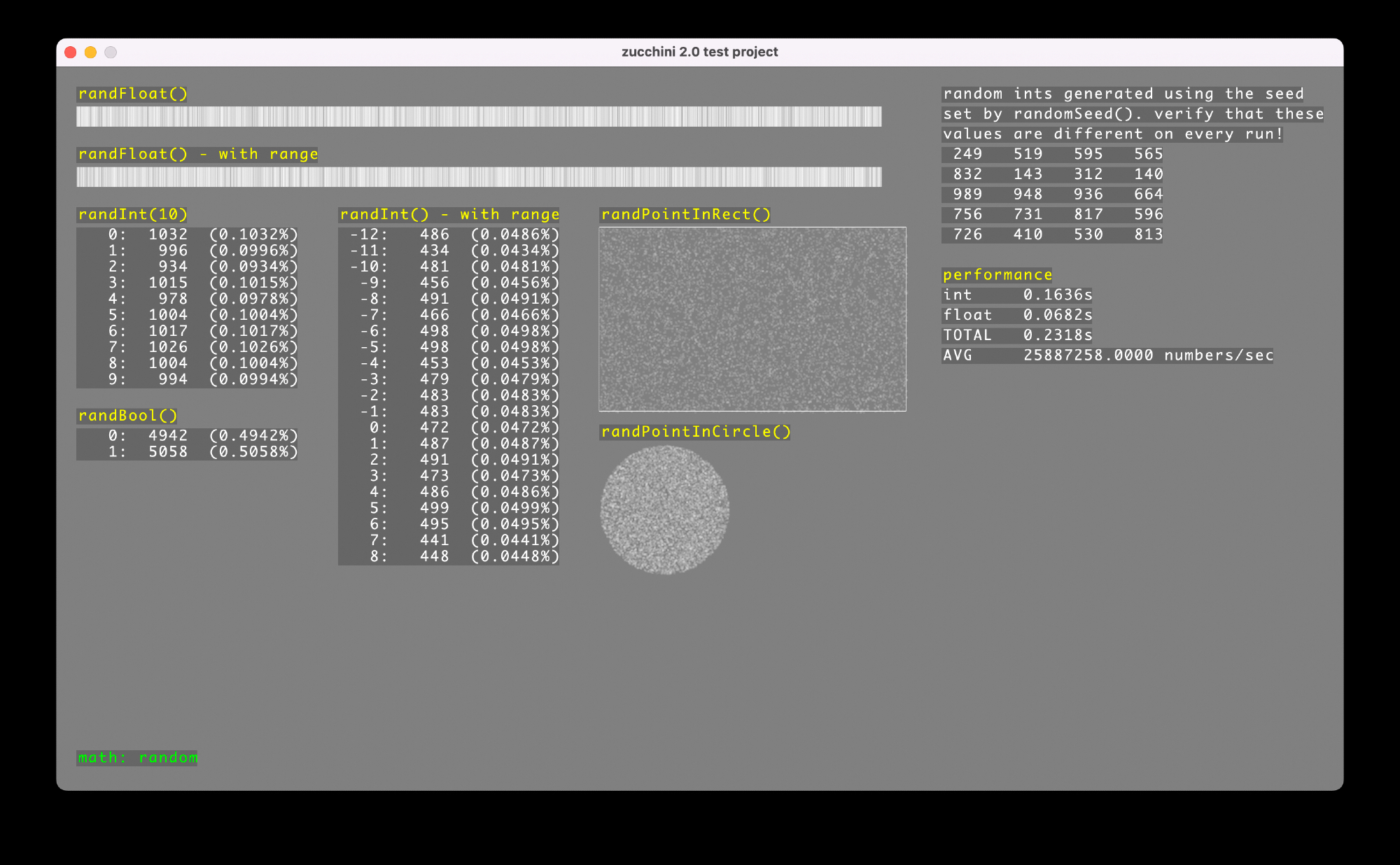Click the seeded random value 249
Image resolution: width=1400 pixels, height=865 pixels.
967,154
